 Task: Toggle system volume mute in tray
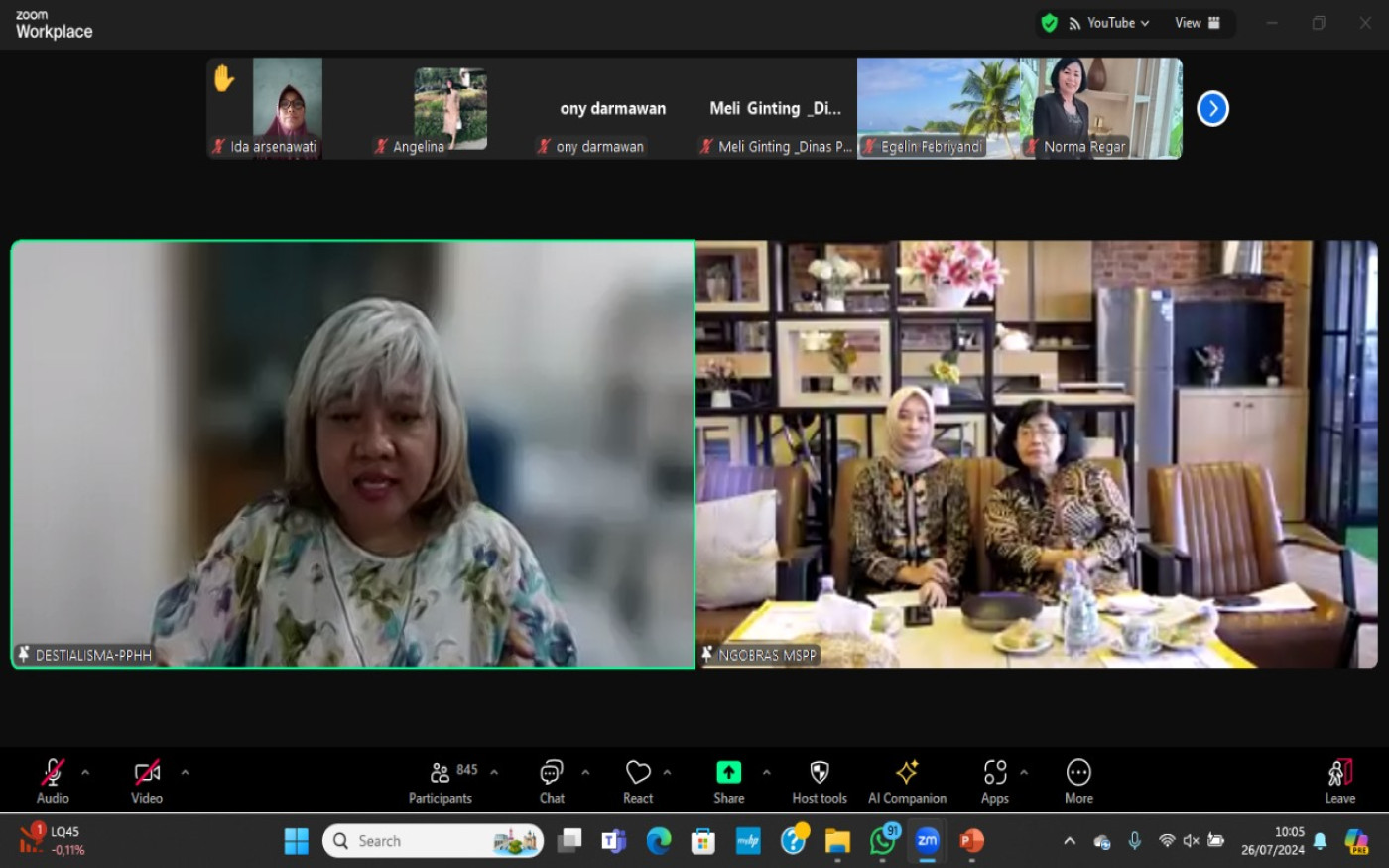(1192, 841)
